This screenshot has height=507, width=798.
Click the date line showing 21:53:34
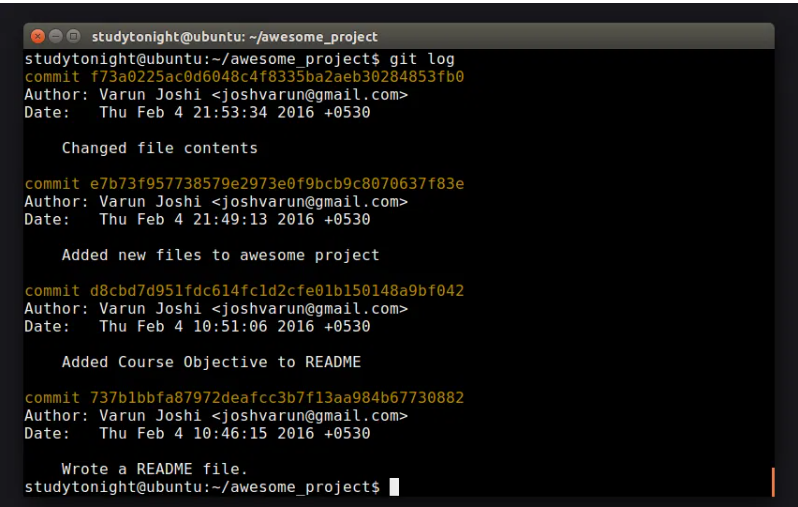197,113
